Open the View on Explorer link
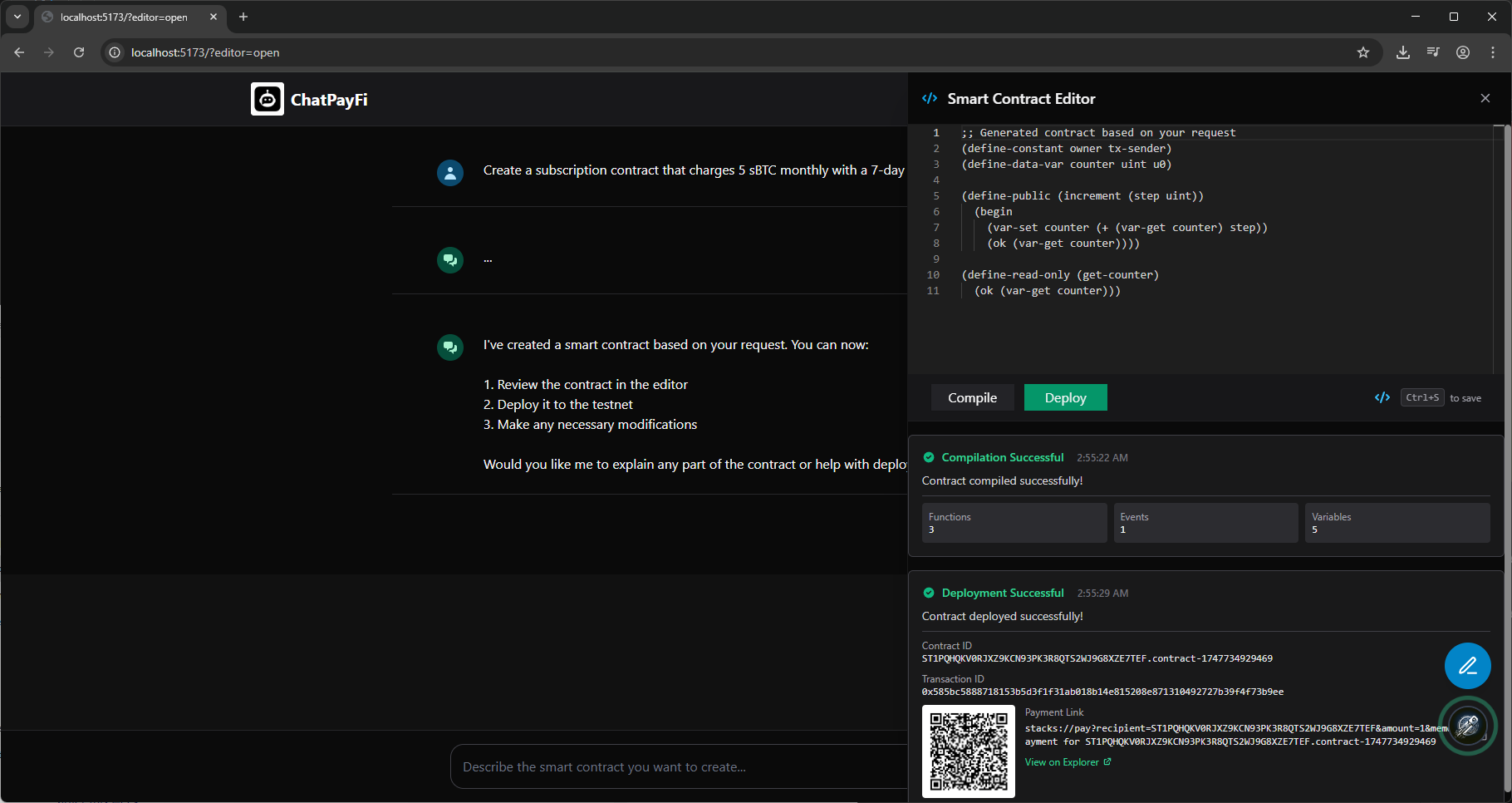The width and height of the screenshot is (1512, 803). tap(1068, 762)
